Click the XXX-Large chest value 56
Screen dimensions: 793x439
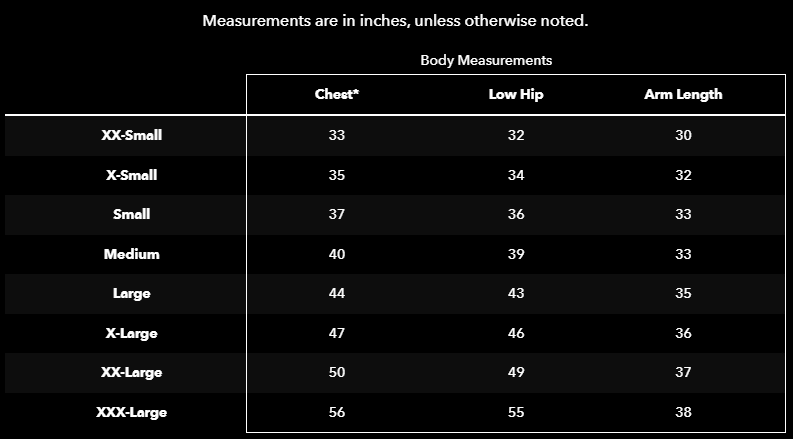(x=336, y=412)
